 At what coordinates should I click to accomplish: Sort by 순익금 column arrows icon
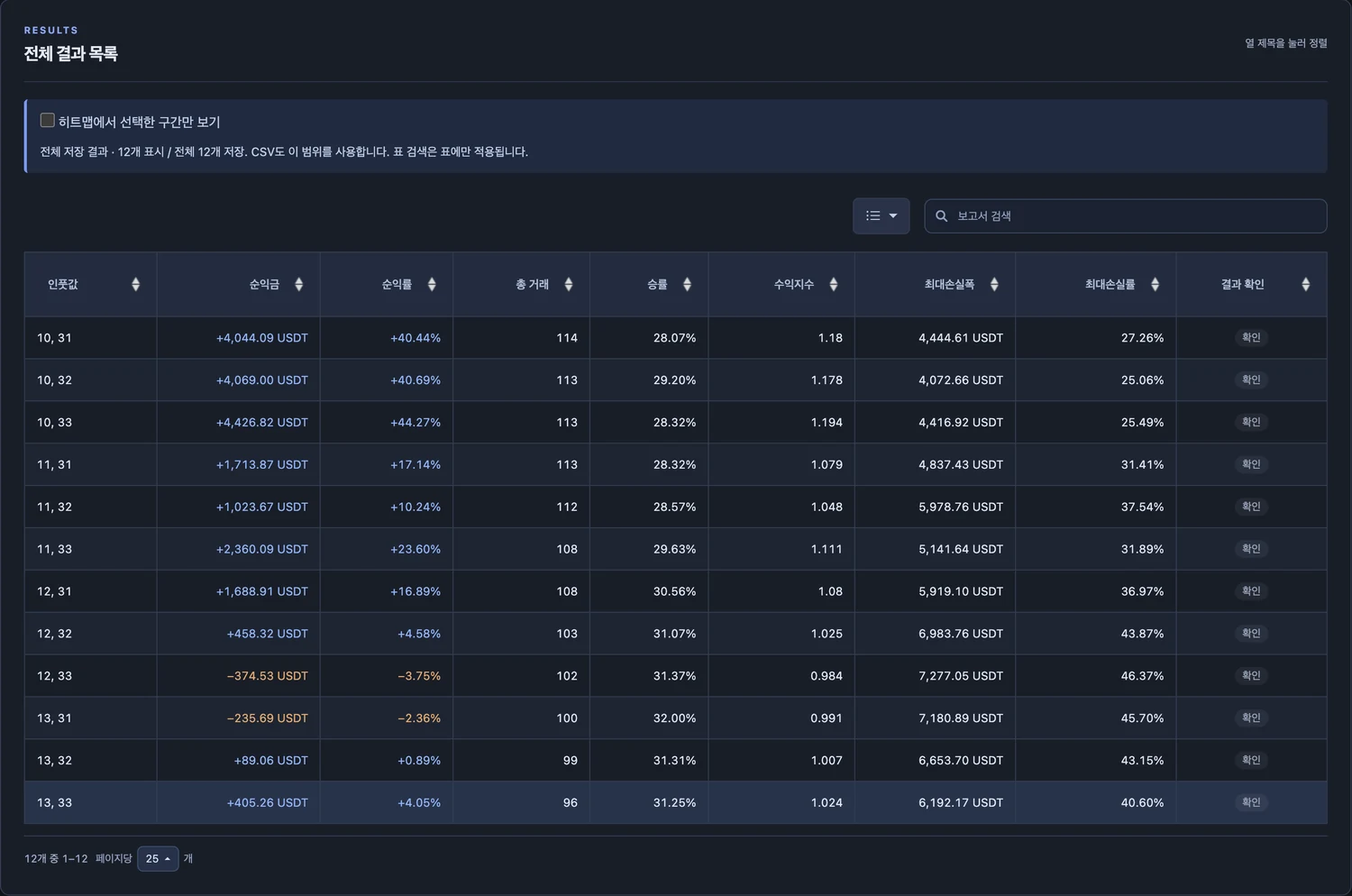click(298, 284)
